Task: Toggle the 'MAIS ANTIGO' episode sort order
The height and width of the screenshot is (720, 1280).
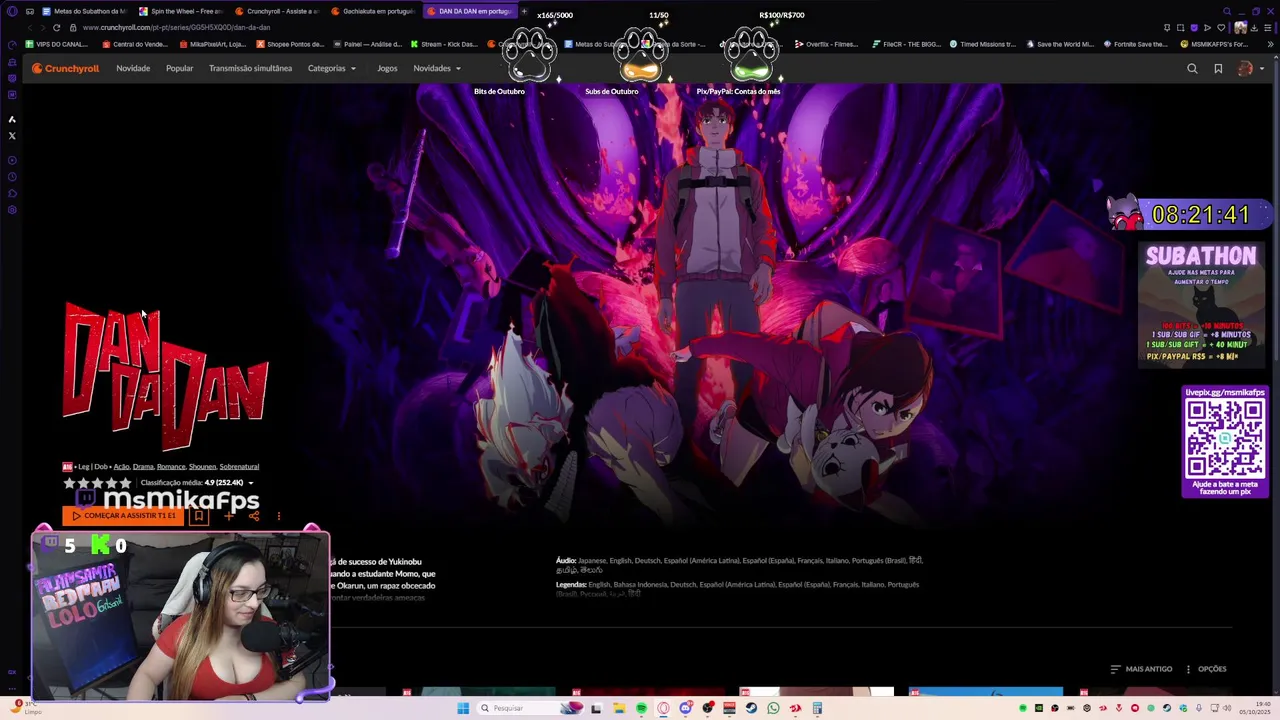Action: tap(1141, 669)
